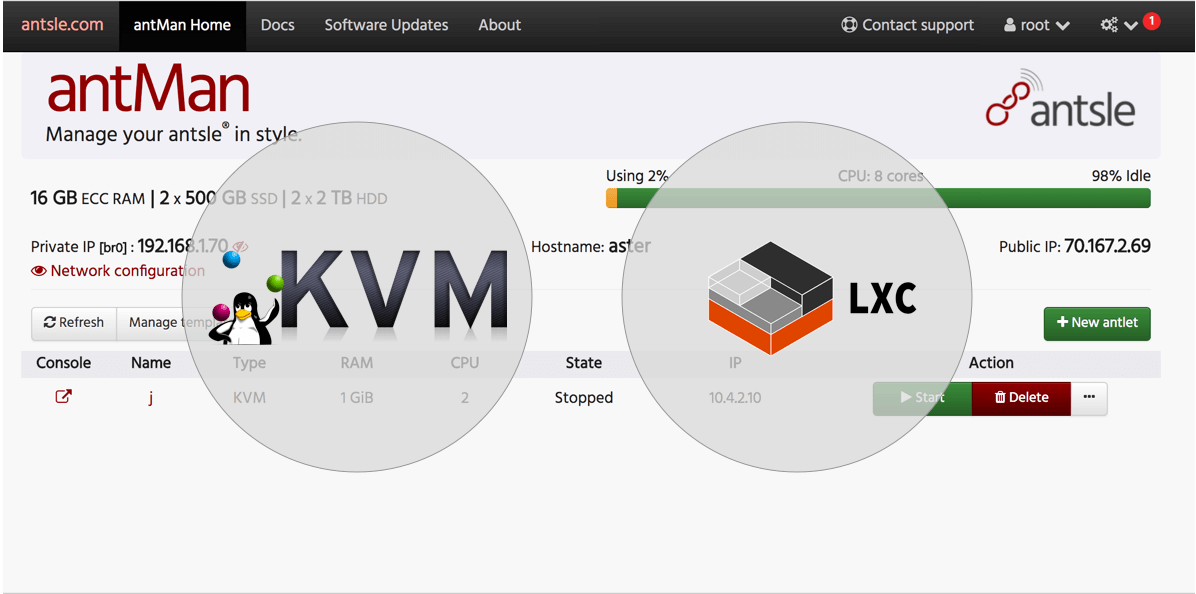This screenshot has width=1196, height=594.
Task: Click the 16 GB ECC RAM text
Action: pyautogui.click(x=88, y=199)
